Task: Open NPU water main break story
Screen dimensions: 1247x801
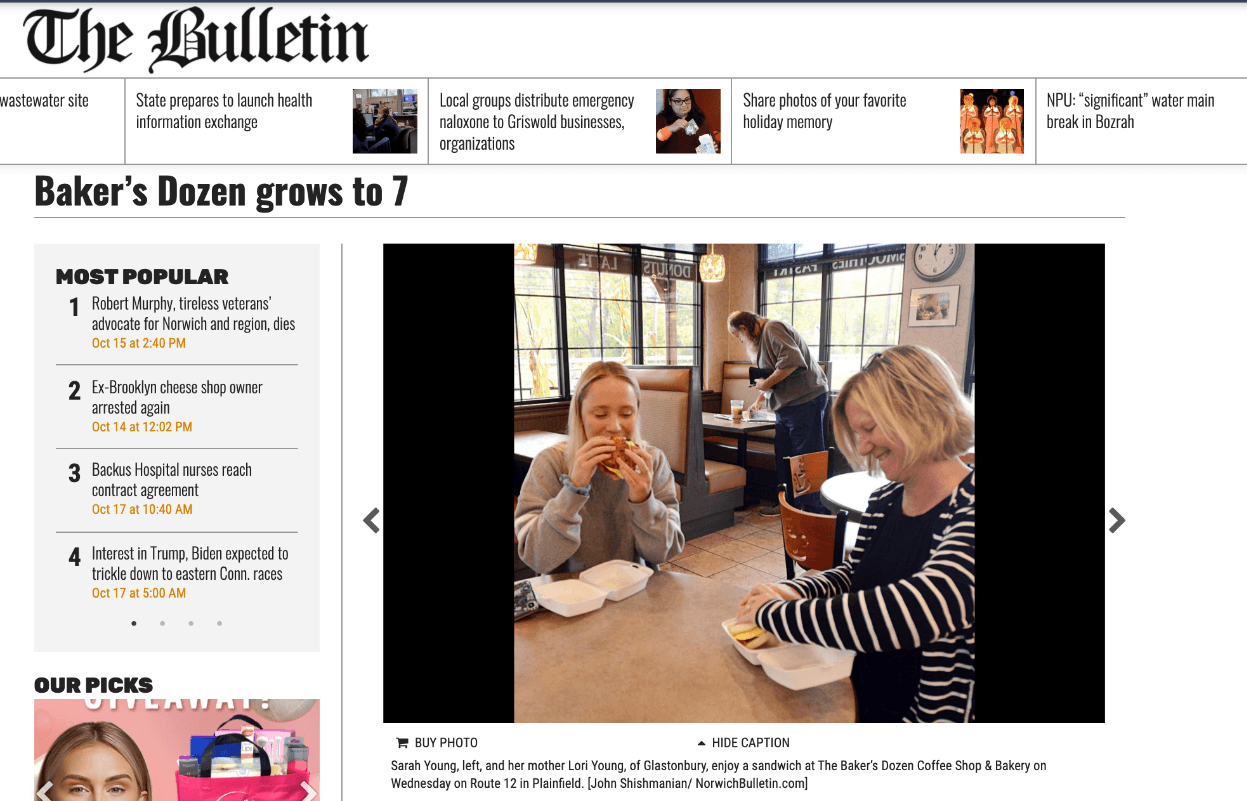Action: tap(1130, 111)
